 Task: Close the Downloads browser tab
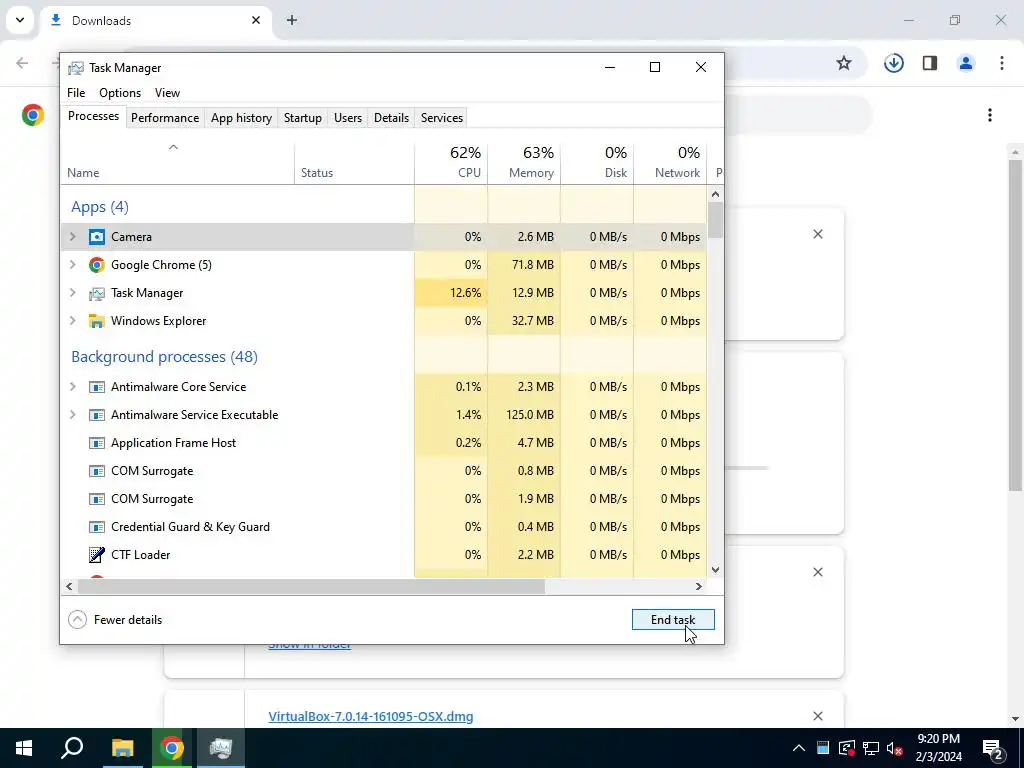256,20
